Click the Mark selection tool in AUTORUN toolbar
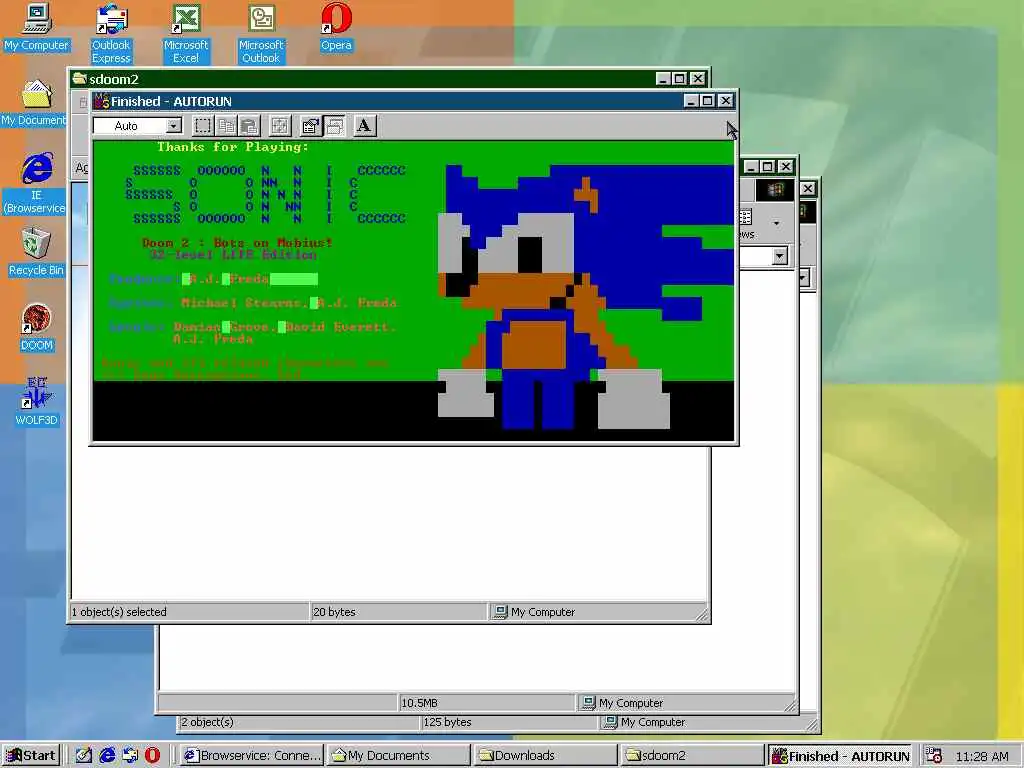The image size is (1024, 768). (202, 125)
